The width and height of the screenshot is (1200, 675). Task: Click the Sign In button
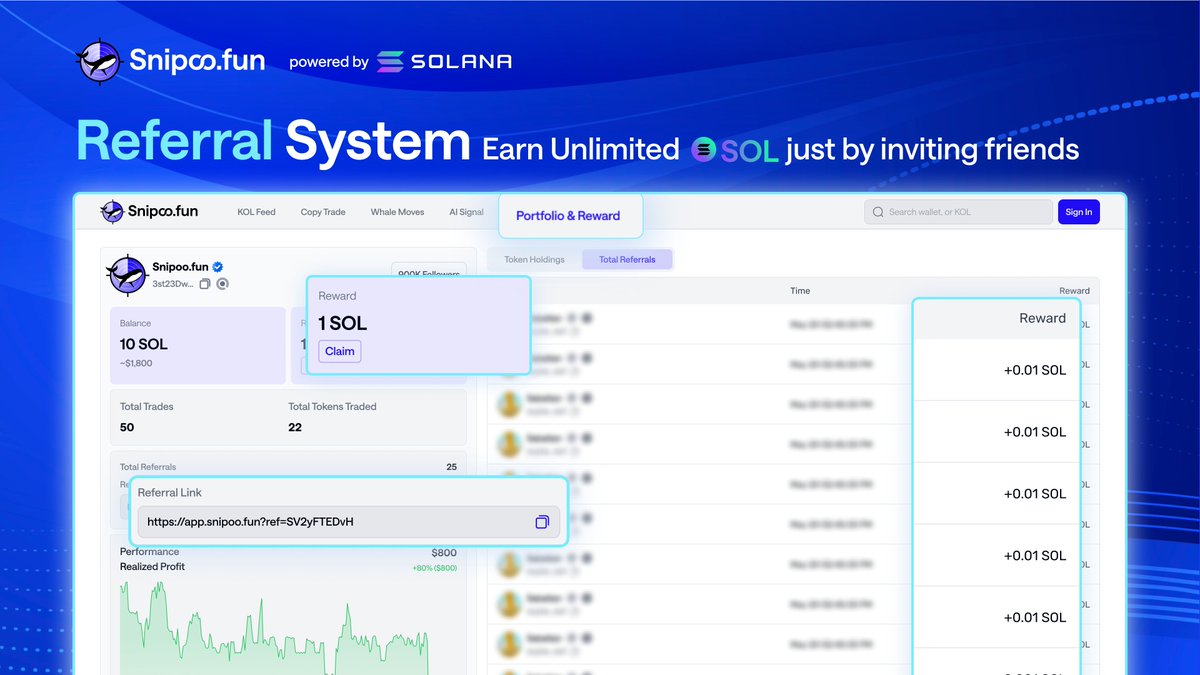[x=1079, y=212]
